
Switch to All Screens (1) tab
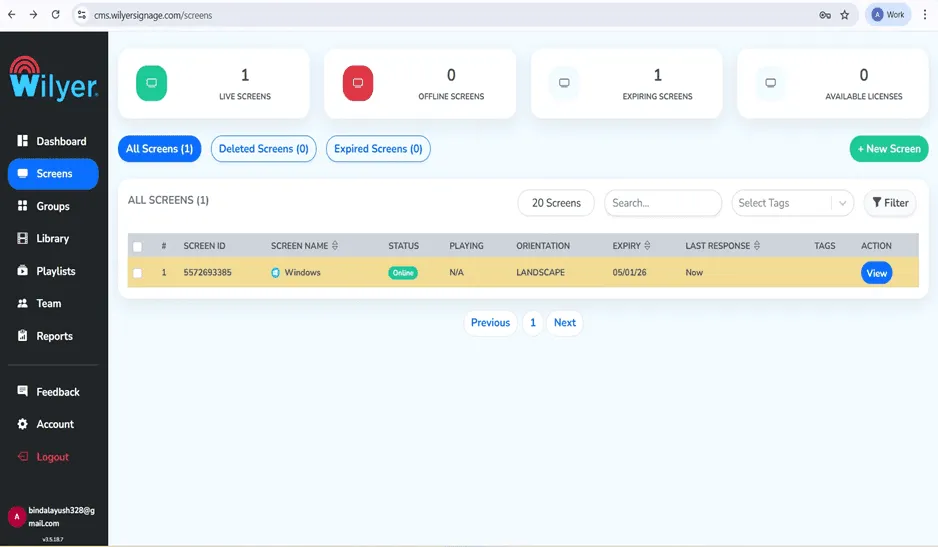(159, 148)
